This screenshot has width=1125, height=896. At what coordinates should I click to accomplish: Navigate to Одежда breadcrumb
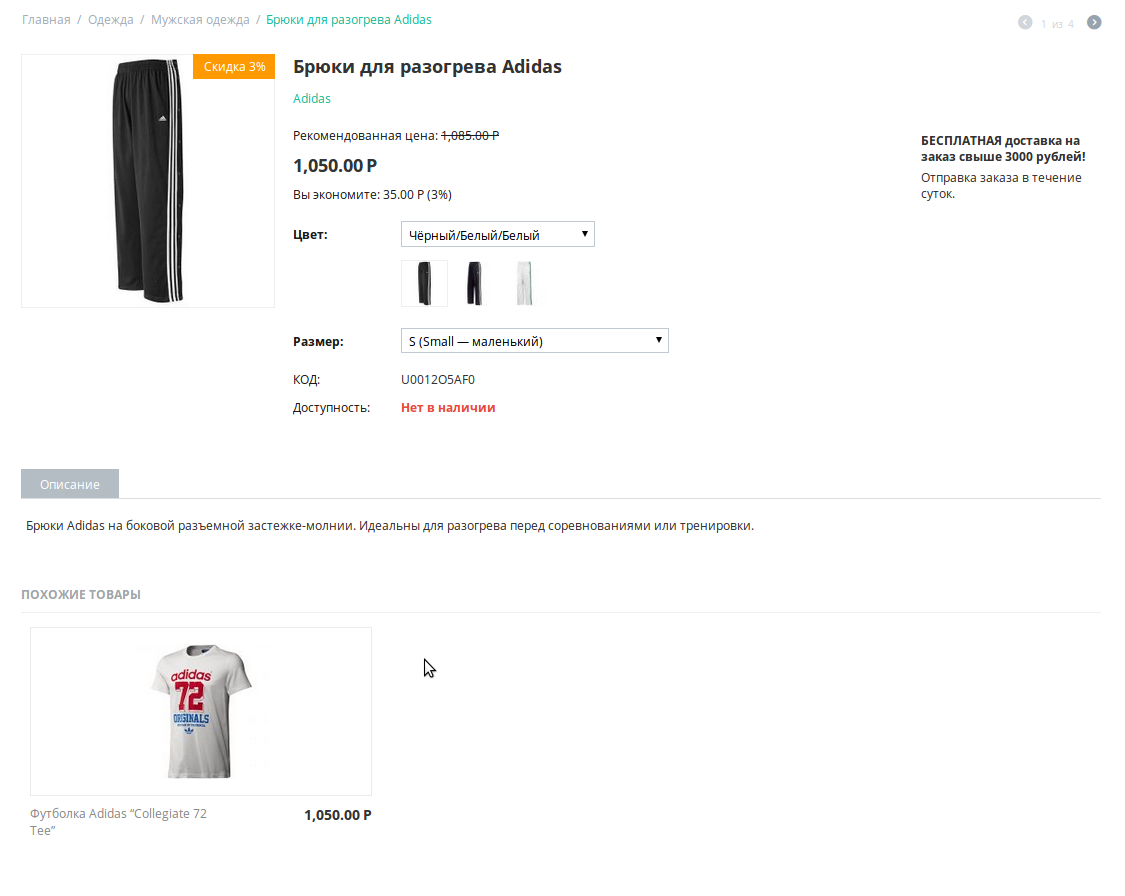coord(110,19)
